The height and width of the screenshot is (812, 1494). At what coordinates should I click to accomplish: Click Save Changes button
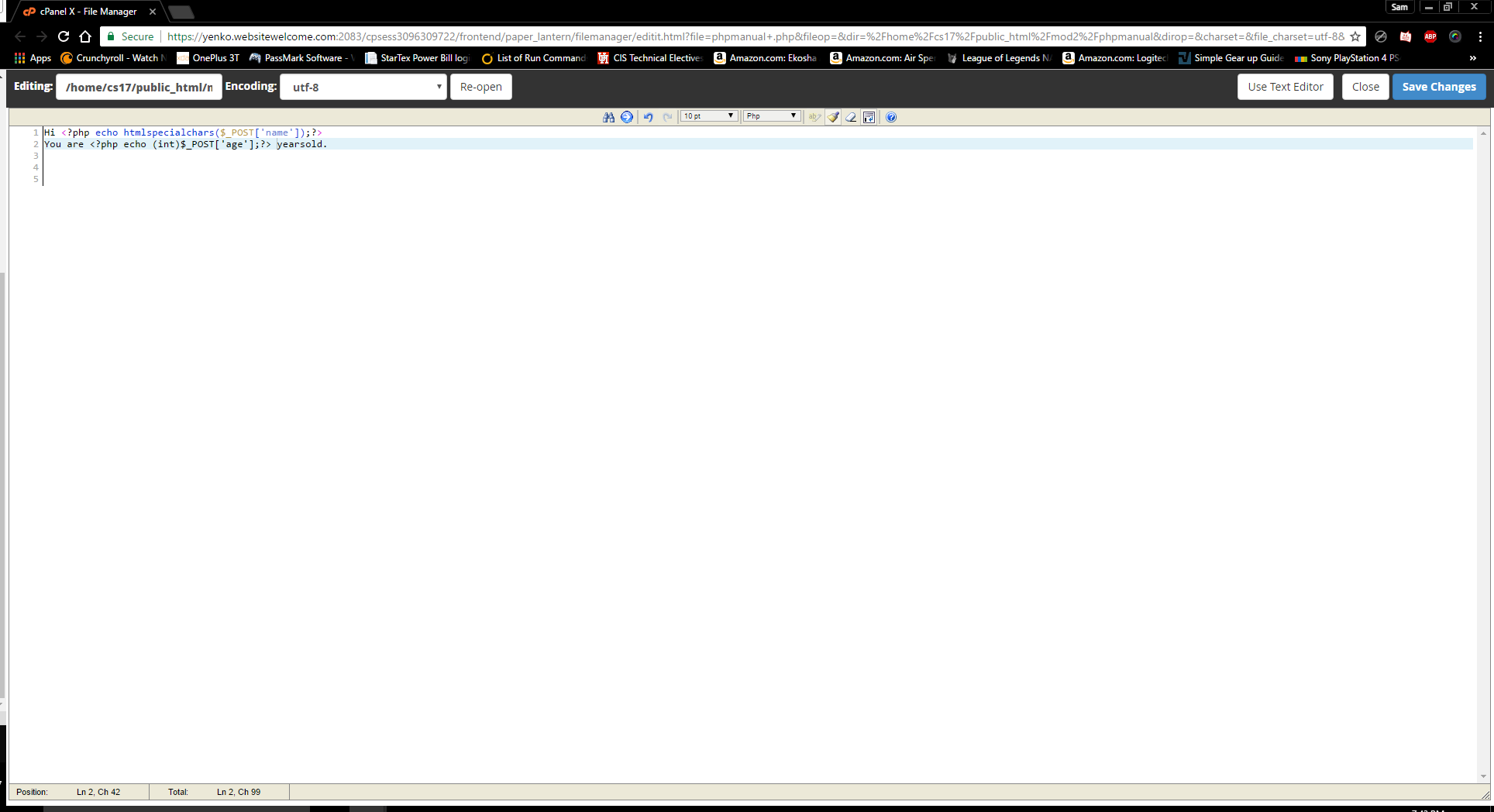click(1439, 87)
